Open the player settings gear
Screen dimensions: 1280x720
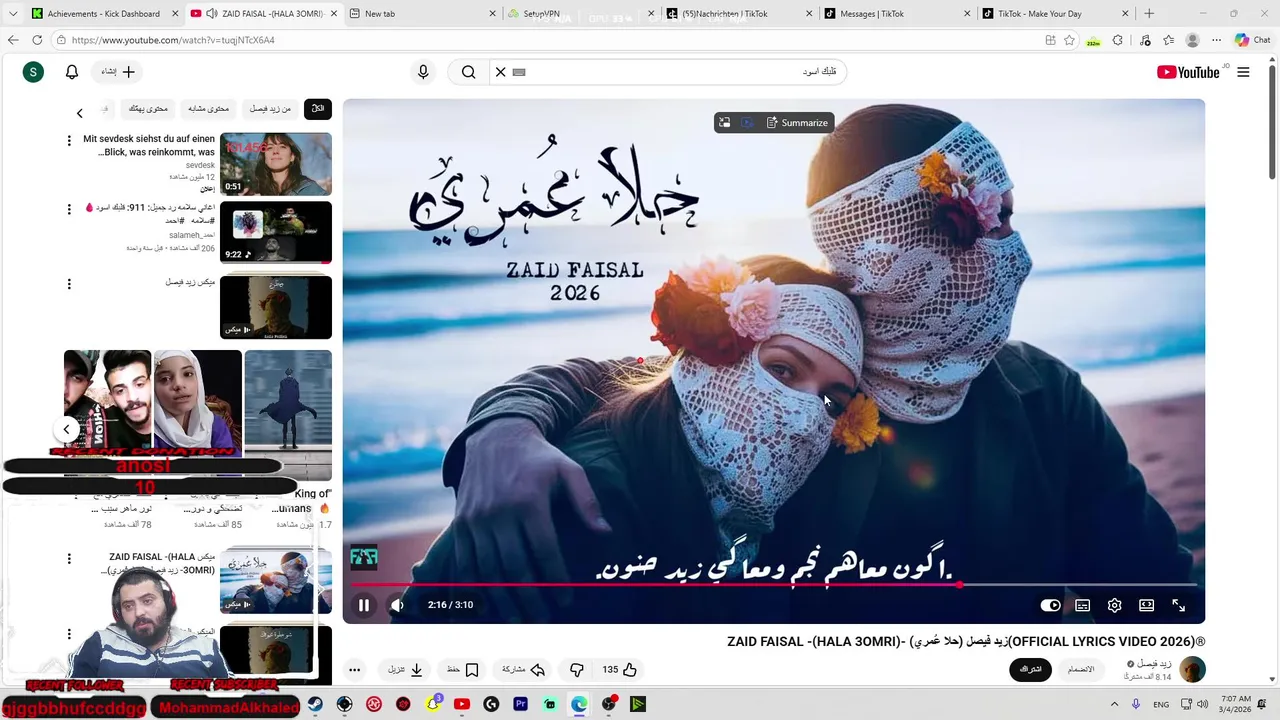(1114, 605)
